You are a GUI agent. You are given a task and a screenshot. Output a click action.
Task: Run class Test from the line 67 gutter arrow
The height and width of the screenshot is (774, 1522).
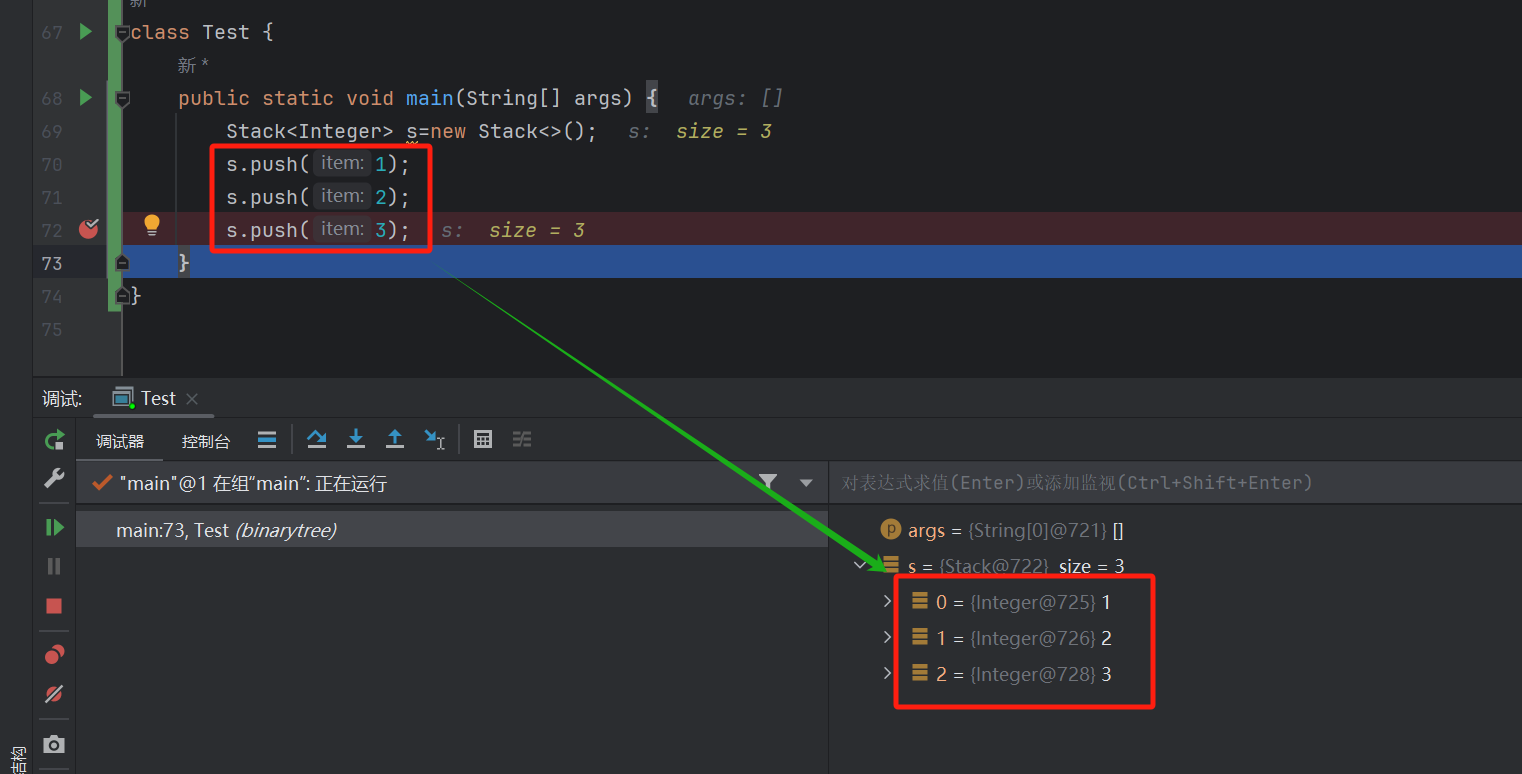[x=86, y=32]
